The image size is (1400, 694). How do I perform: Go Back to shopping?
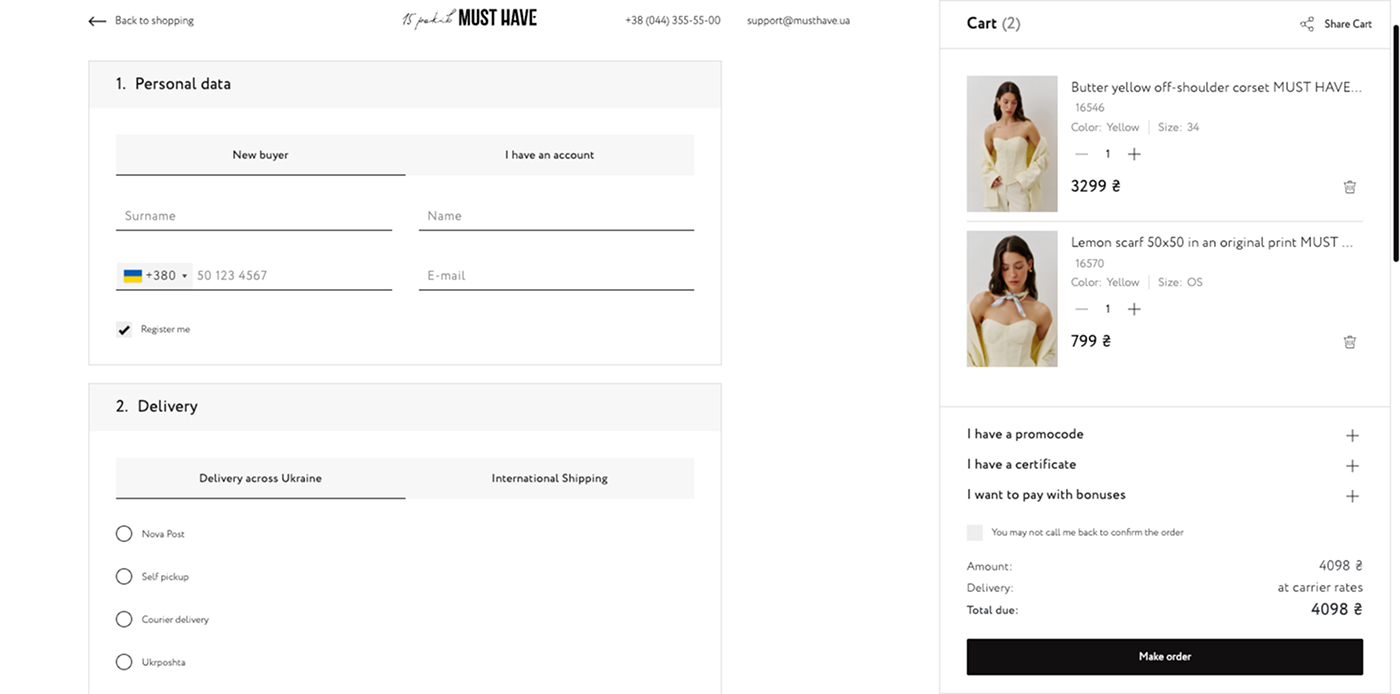click(x=141, y=21)
